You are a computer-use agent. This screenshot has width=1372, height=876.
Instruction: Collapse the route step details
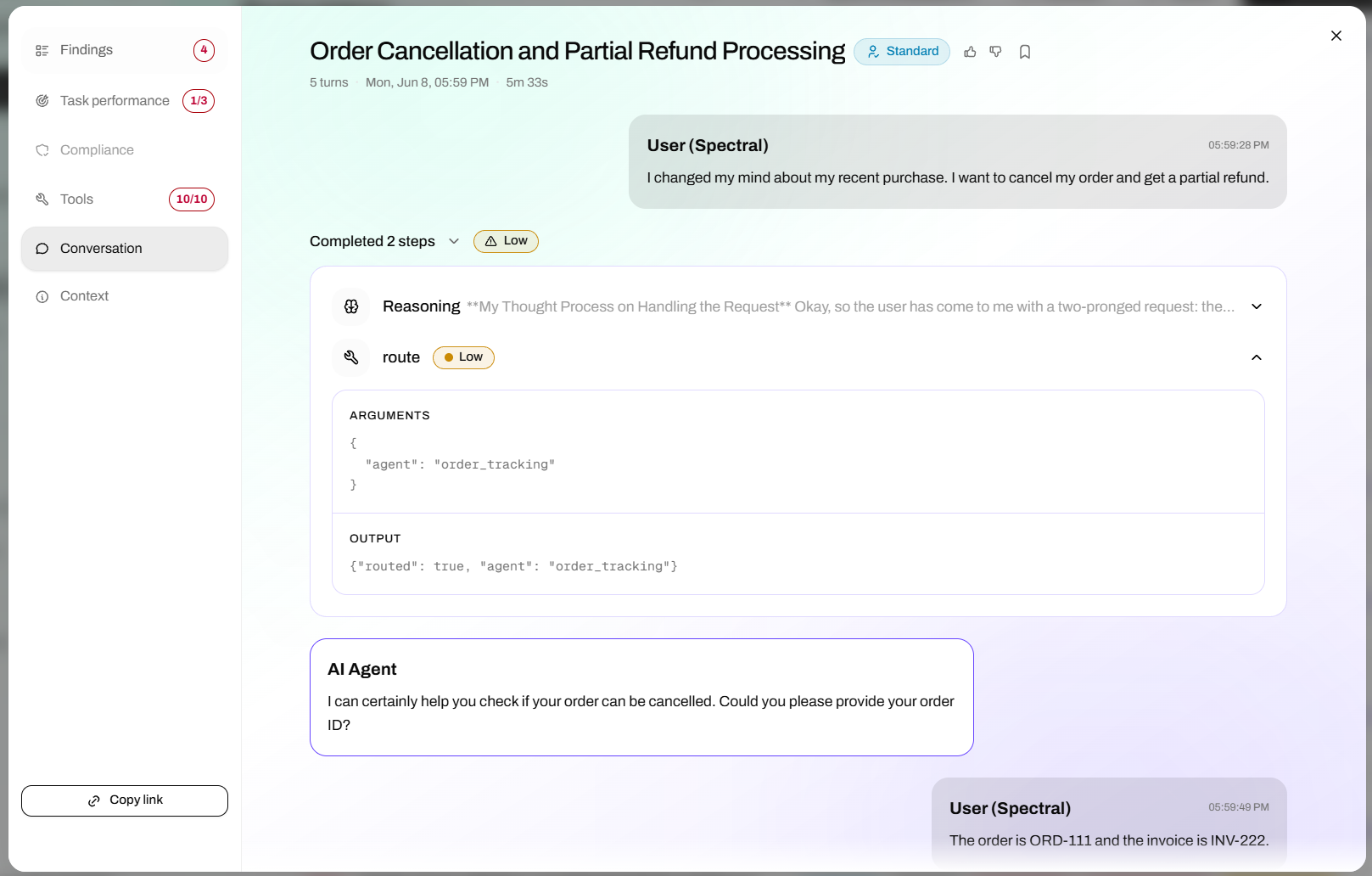[x=1257, y=357]
